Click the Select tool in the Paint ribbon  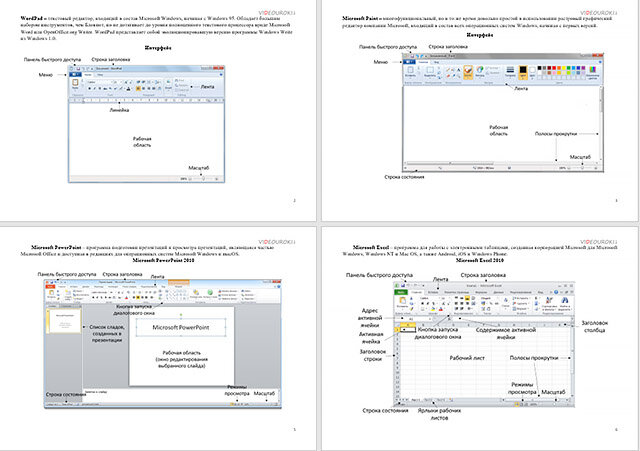click(430, 70)
